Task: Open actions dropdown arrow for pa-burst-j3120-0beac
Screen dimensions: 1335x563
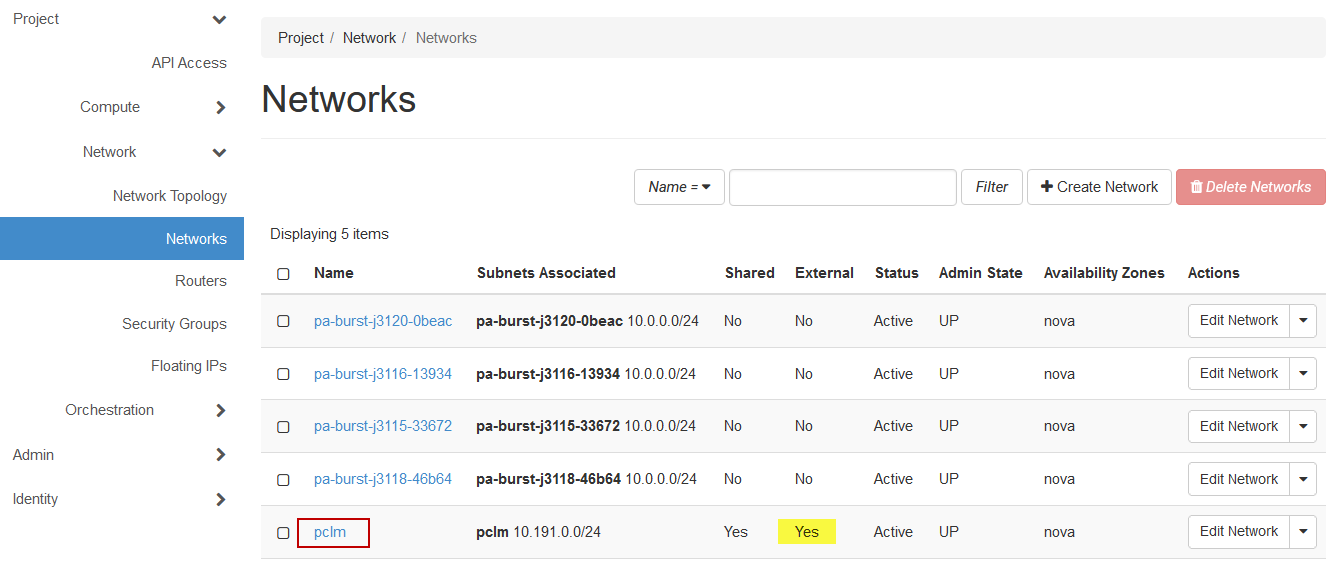Action: (x=1303, y=321)
